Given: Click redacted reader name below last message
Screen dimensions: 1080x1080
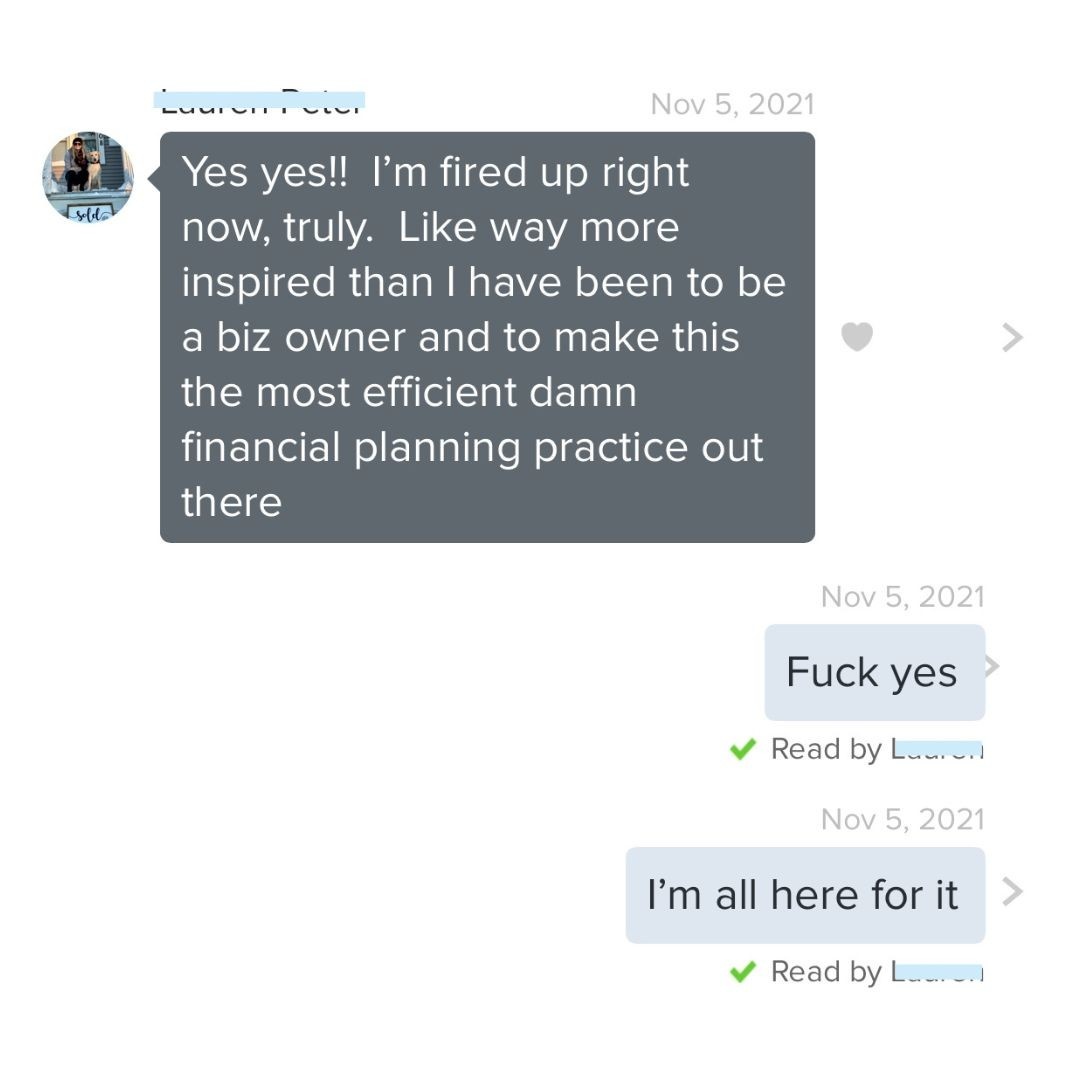Looking at the screenshot, I should (937, 972).
